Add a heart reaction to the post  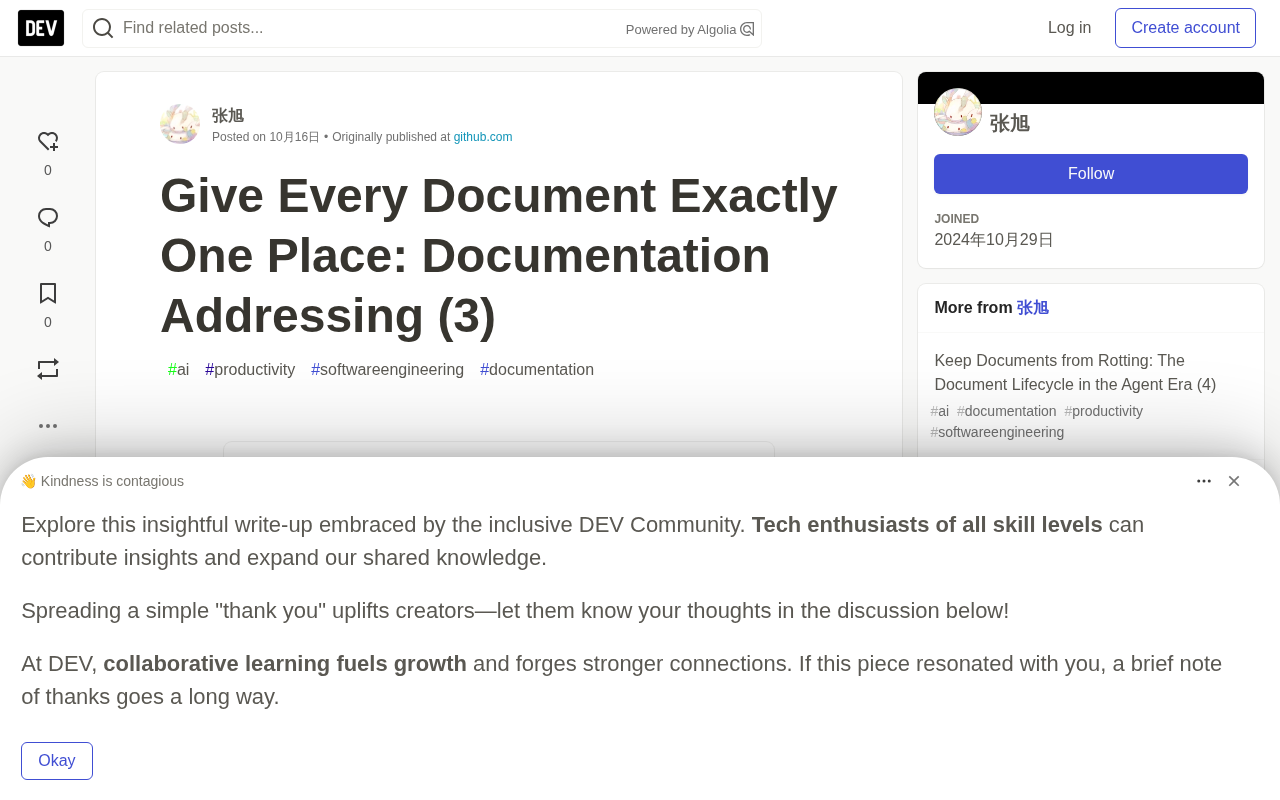click(48, 141)
